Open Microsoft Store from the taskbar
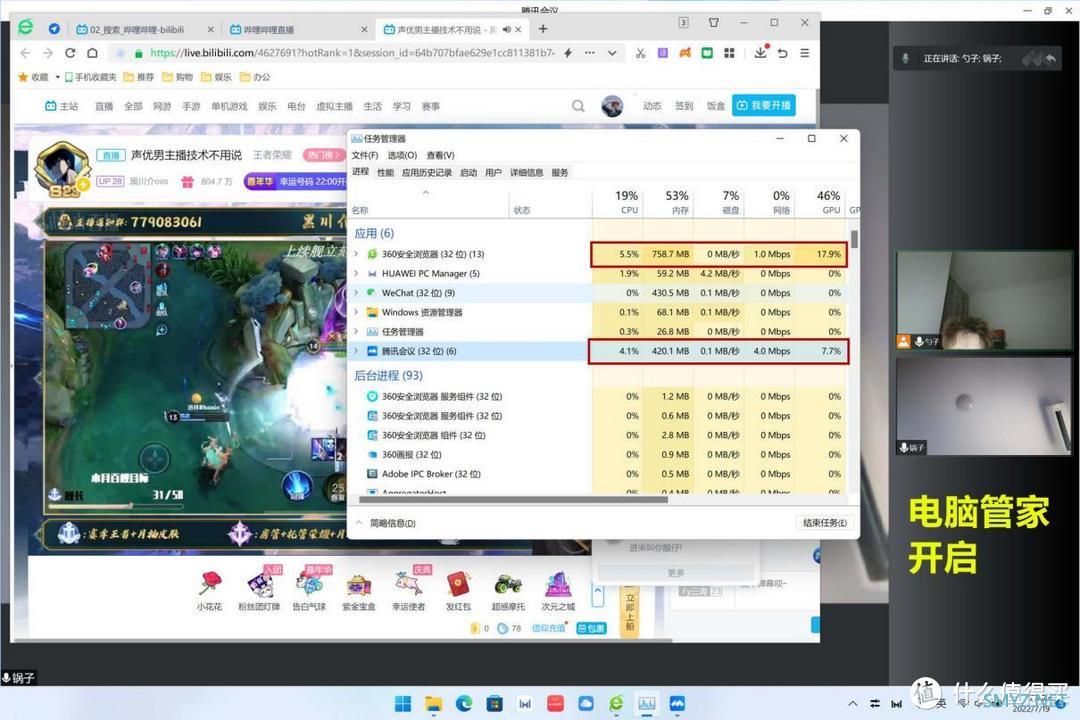The width and height of the screenshot is (1080, 720). (x=495, y=703)
